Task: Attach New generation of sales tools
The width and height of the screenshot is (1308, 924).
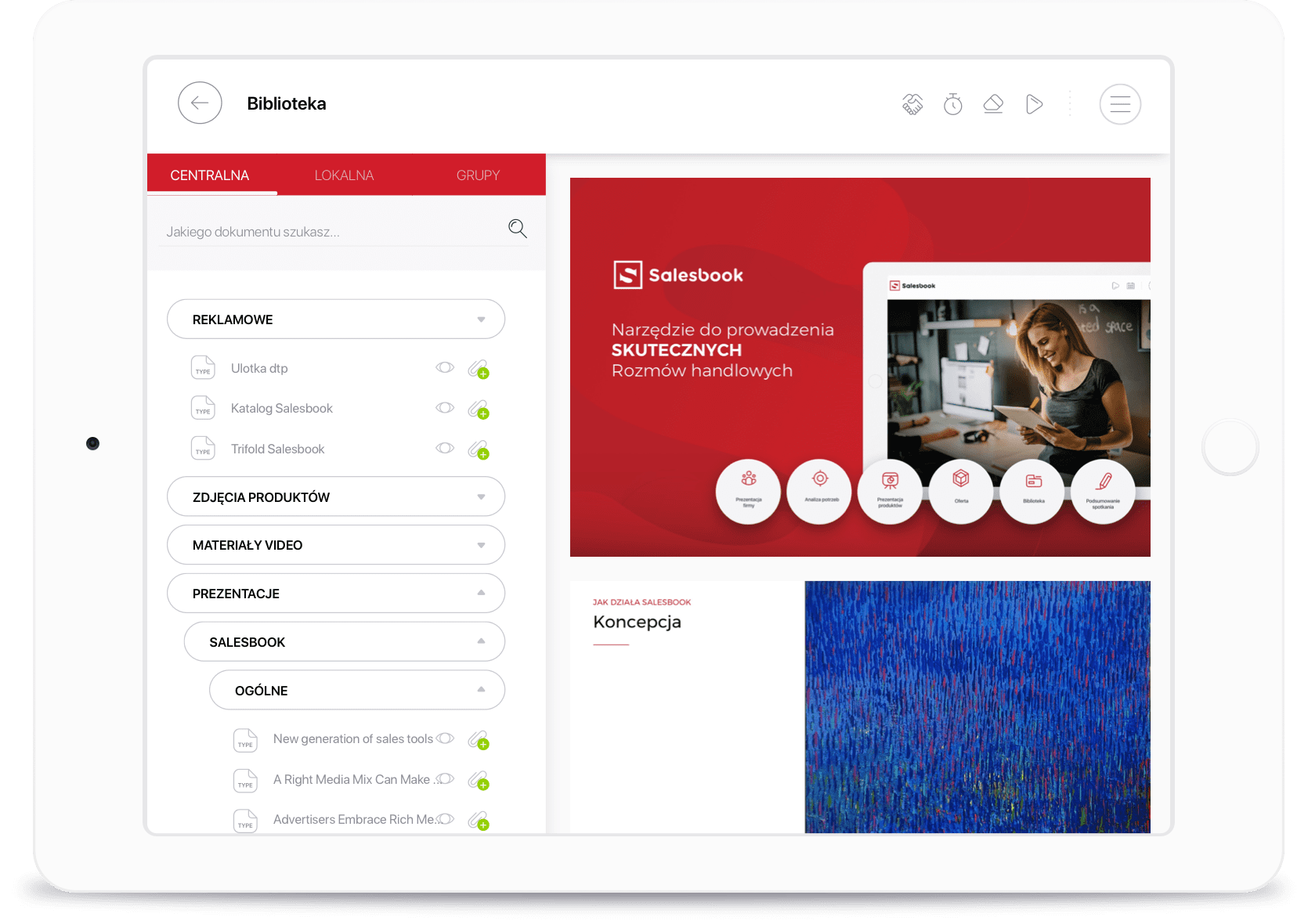Action: (479, 740)
